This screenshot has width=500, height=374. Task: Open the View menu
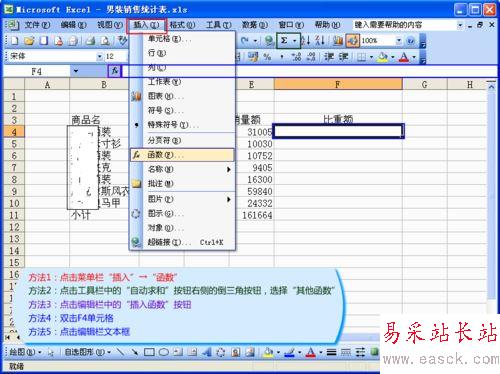coord(110,25)
